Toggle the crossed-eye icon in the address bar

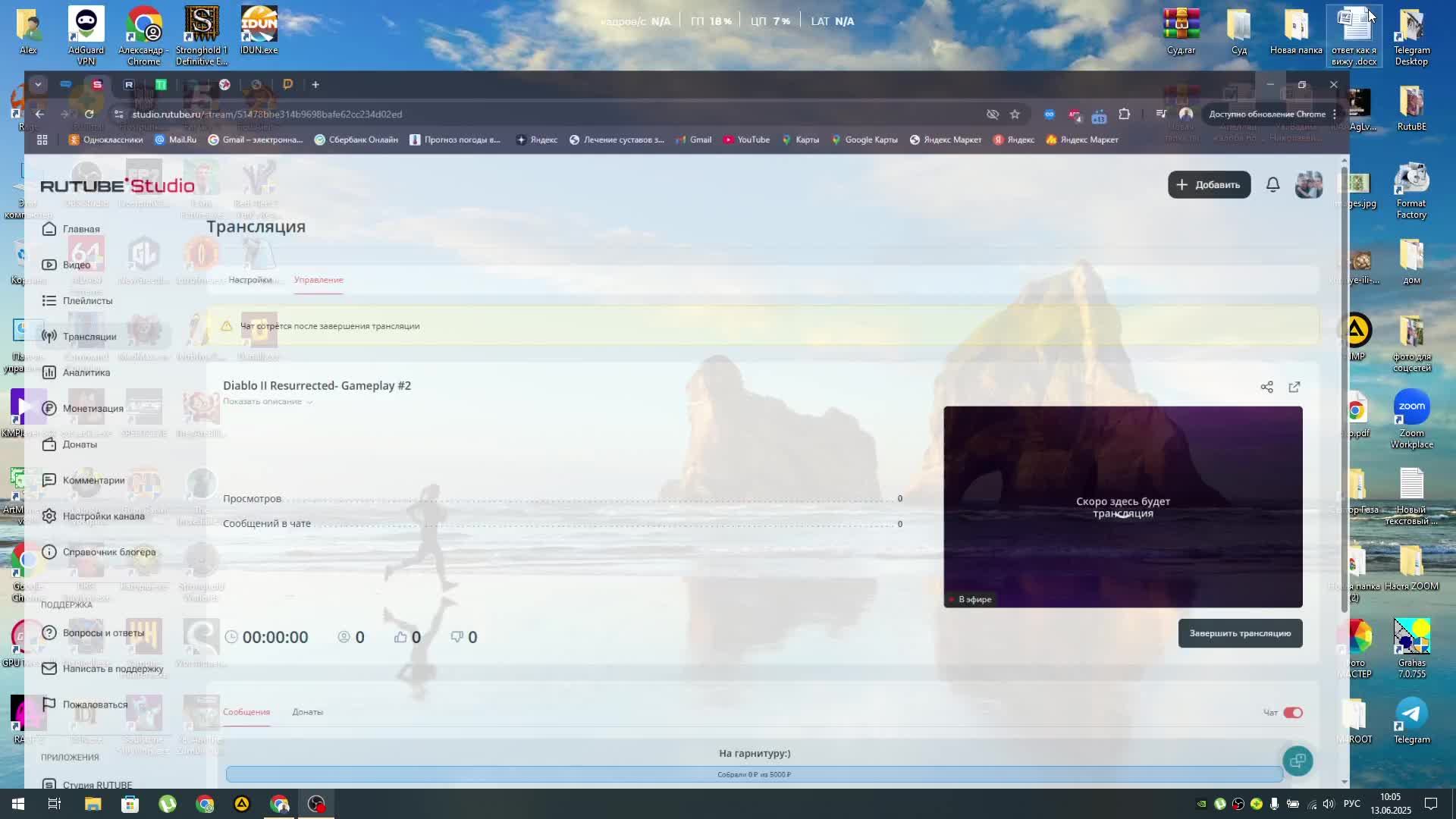992,115
